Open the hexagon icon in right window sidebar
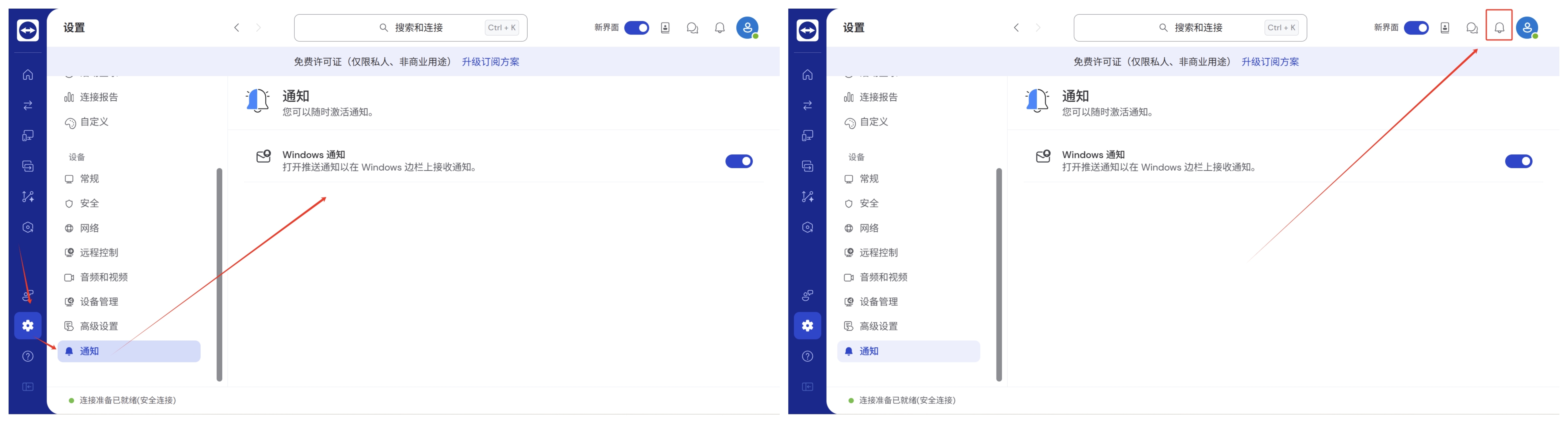 point(808,227)
